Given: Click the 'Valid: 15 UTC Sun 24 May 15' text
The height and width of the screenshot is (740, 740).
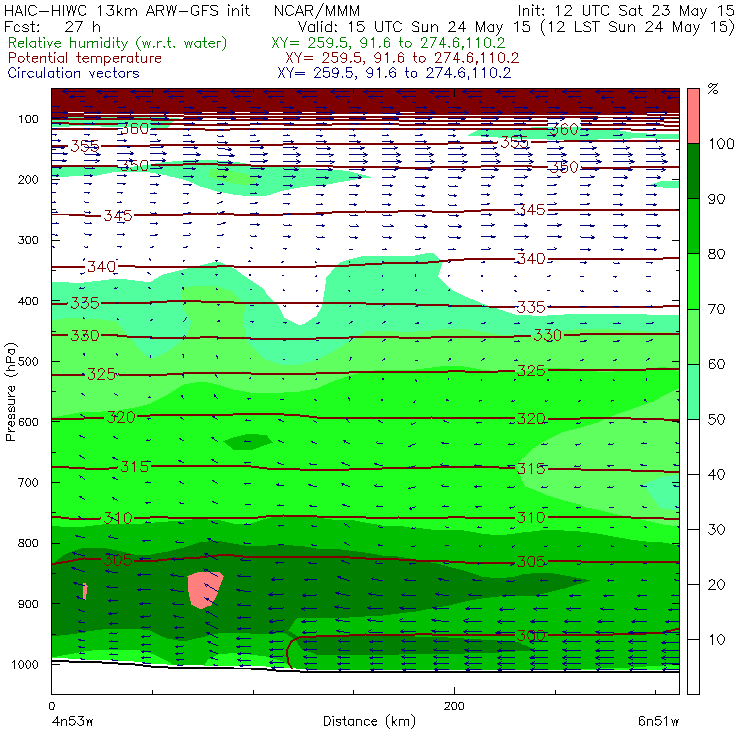Looking at the screenshot, I should click(x=416, y=26).
